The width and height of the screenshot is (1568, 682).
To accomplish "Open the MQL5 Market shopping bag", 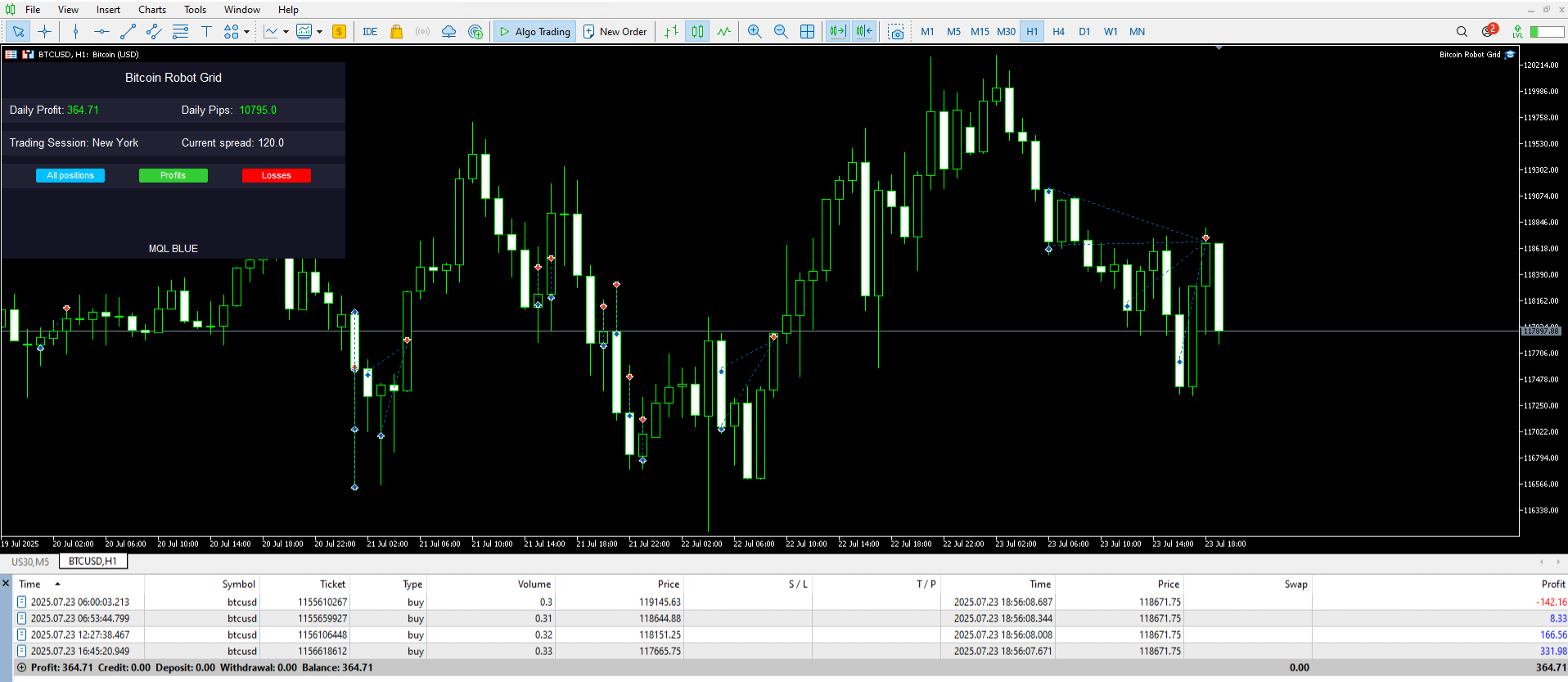I will 396,32.
